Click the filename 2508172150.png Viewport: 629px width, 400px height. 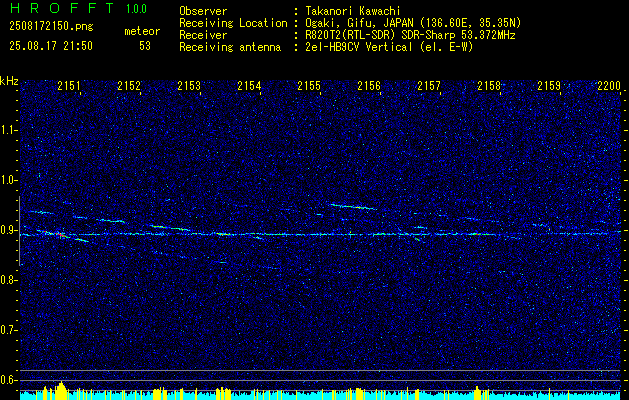click(x=51, y=27)
